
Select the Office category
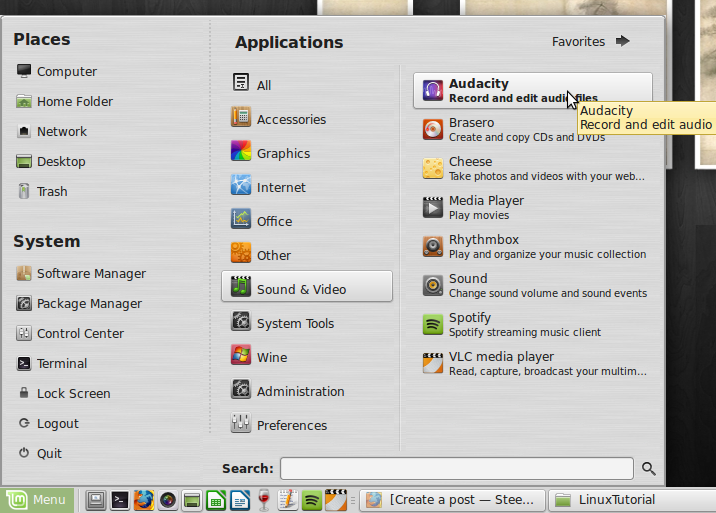pyautogui.click(x=307, y=219)
